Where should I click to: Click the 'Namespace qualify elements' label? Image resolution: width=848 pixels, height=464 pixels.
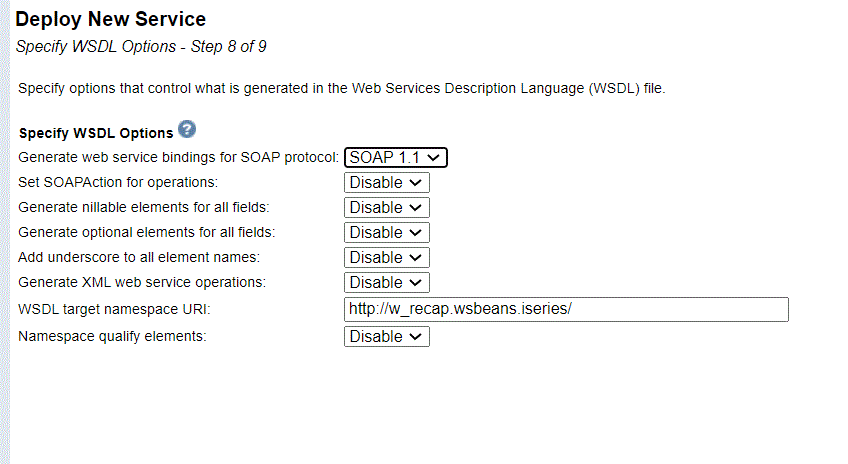[x=112, y=336]
